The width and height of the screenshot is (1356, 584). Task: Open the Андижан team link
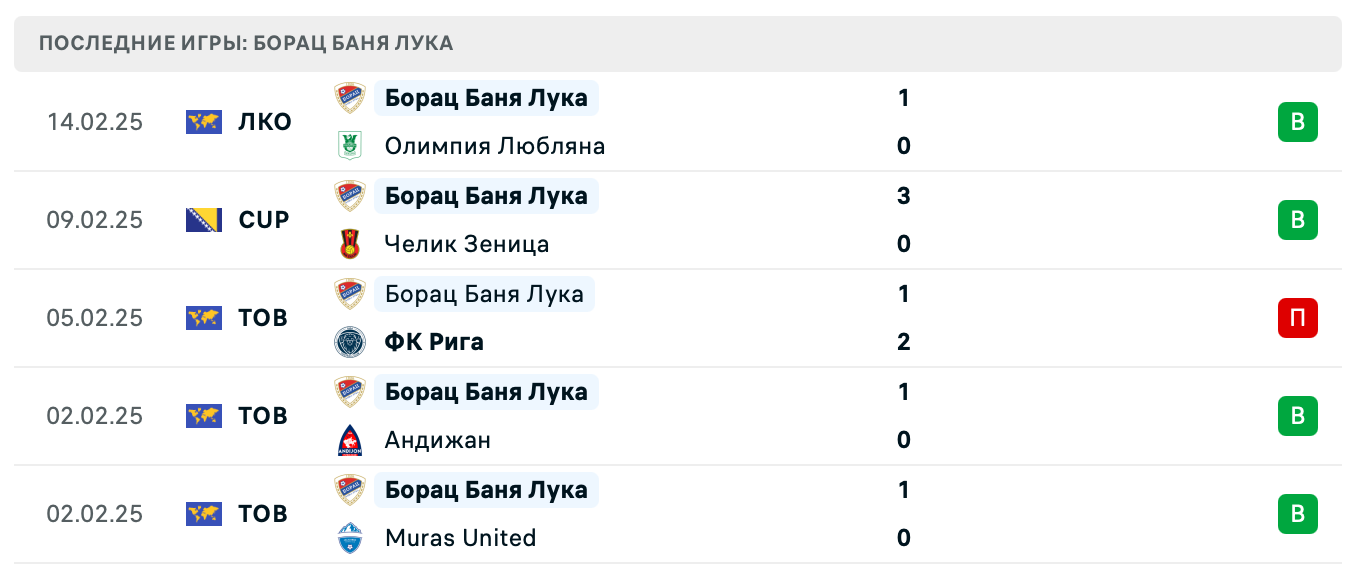pyautogui.click(x=437, y=440)
